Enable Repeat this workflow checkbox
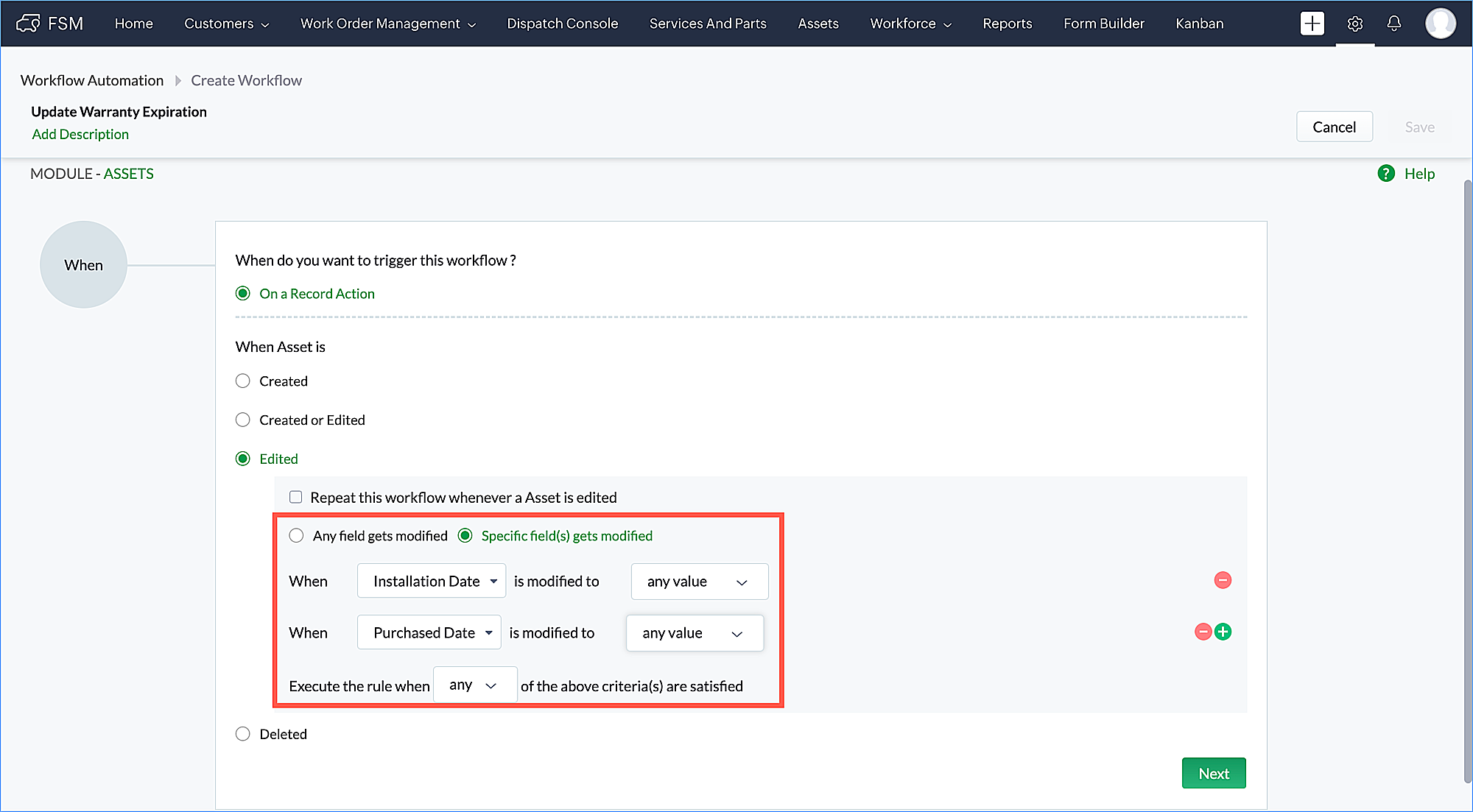The width and height of the screenshot is (1473, 812). (296, 497)
